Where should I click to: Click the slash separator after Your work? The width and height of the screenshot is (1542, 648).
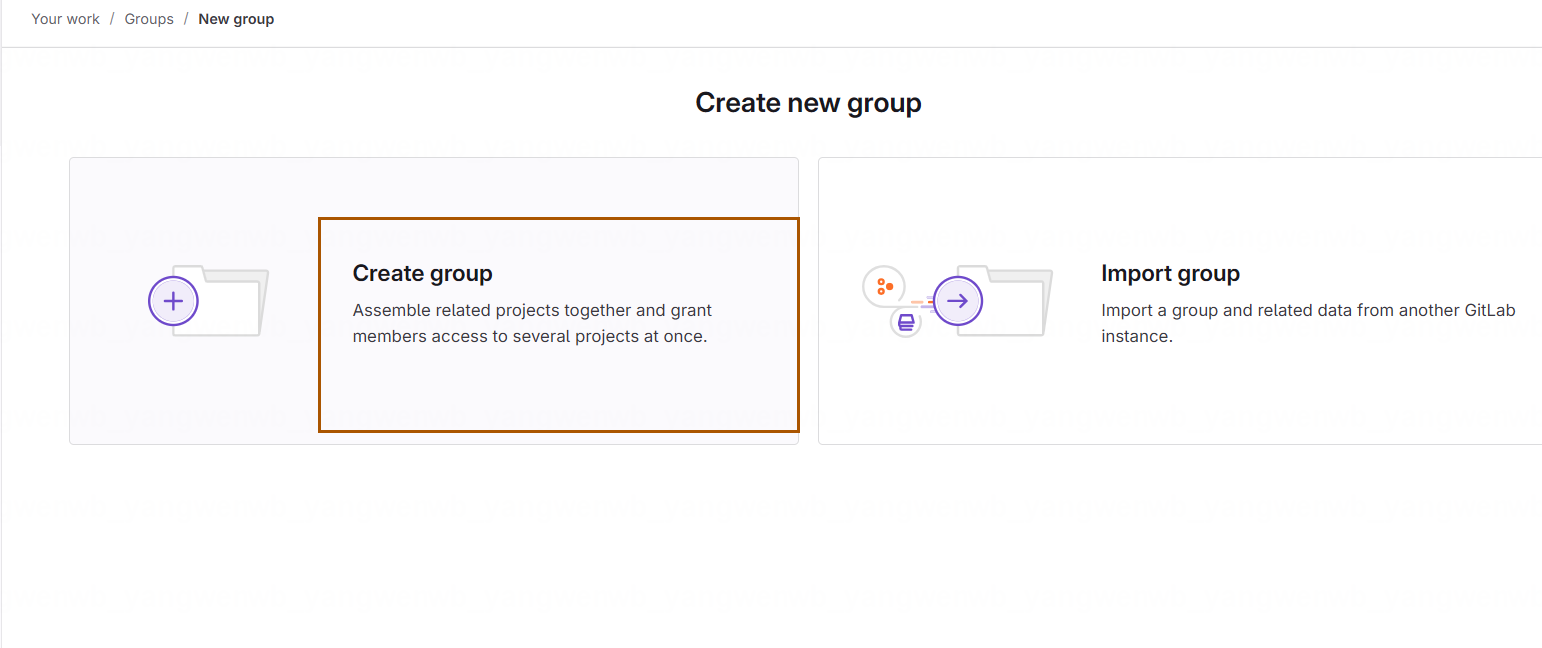(112, 19)
